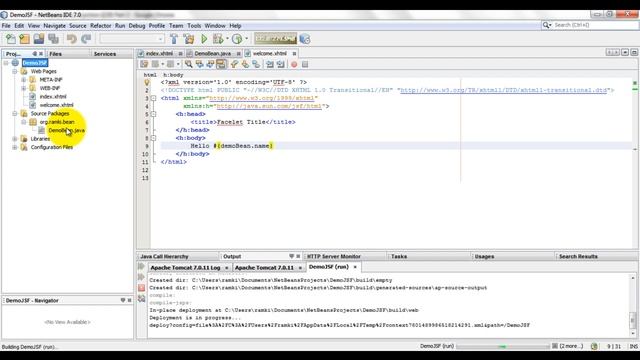640x360 pixels.
Task: Select index.xhtml in project tree
Action: pos(53,97)
